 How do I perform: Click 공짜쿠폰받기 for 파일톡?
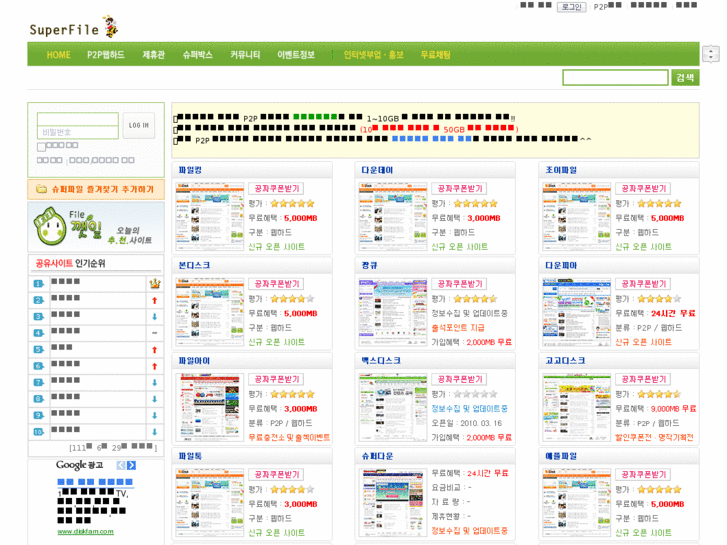pos(276,474)
